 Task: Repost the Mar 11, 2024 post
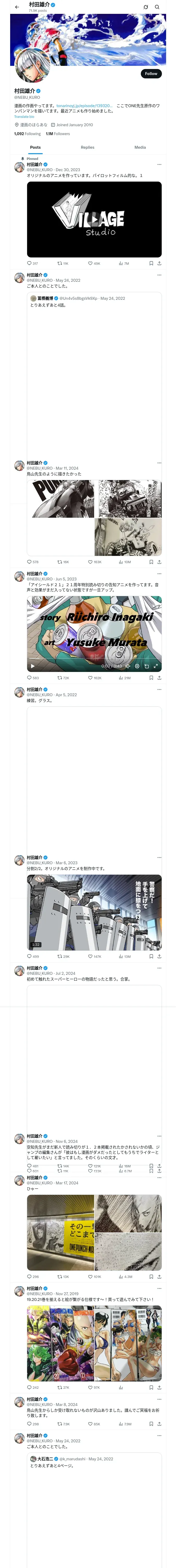pos(63,562)
